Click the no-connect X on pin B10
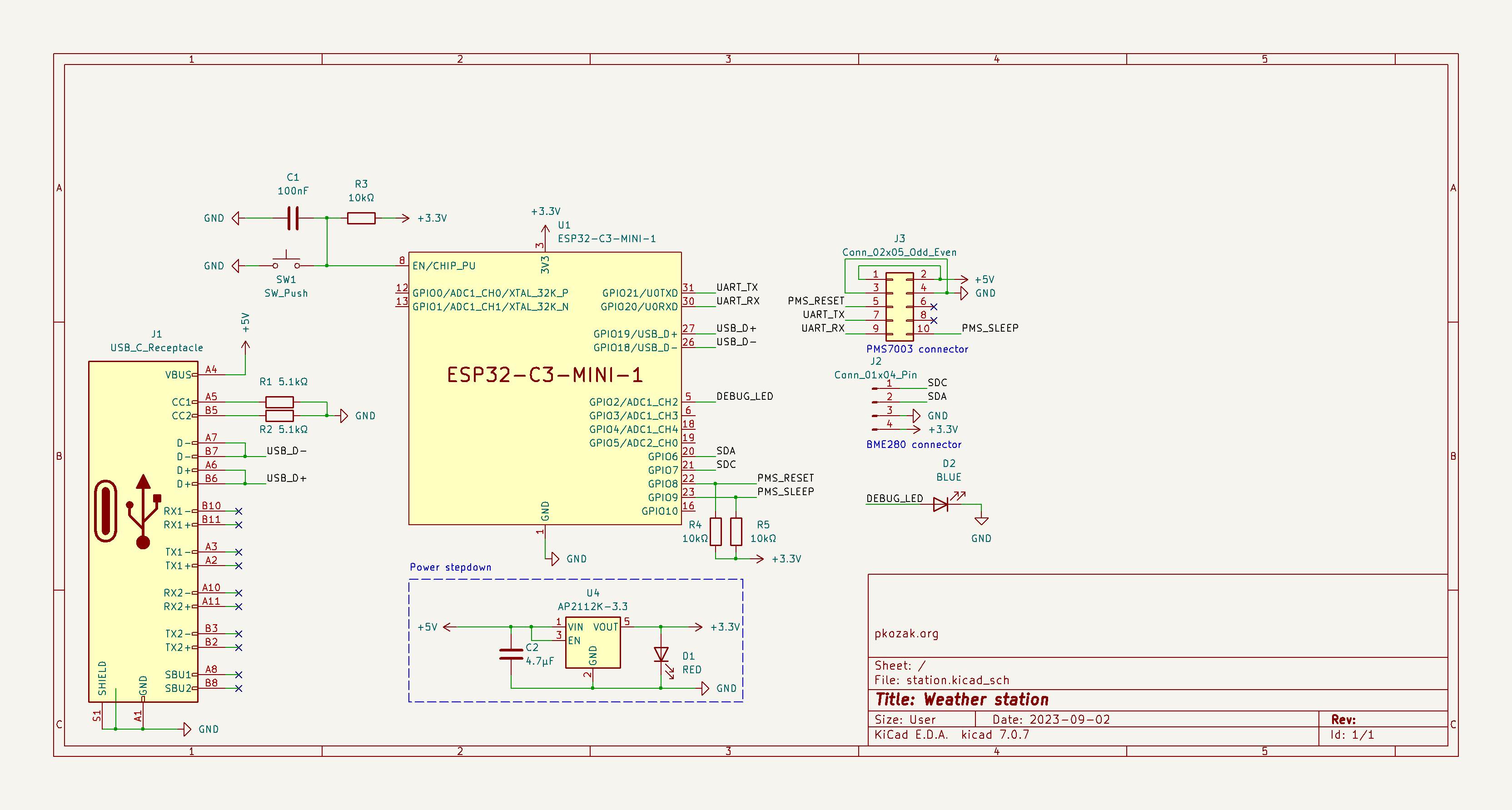Viewport: 1512px width, 810px height. click(x=239, y=511)
